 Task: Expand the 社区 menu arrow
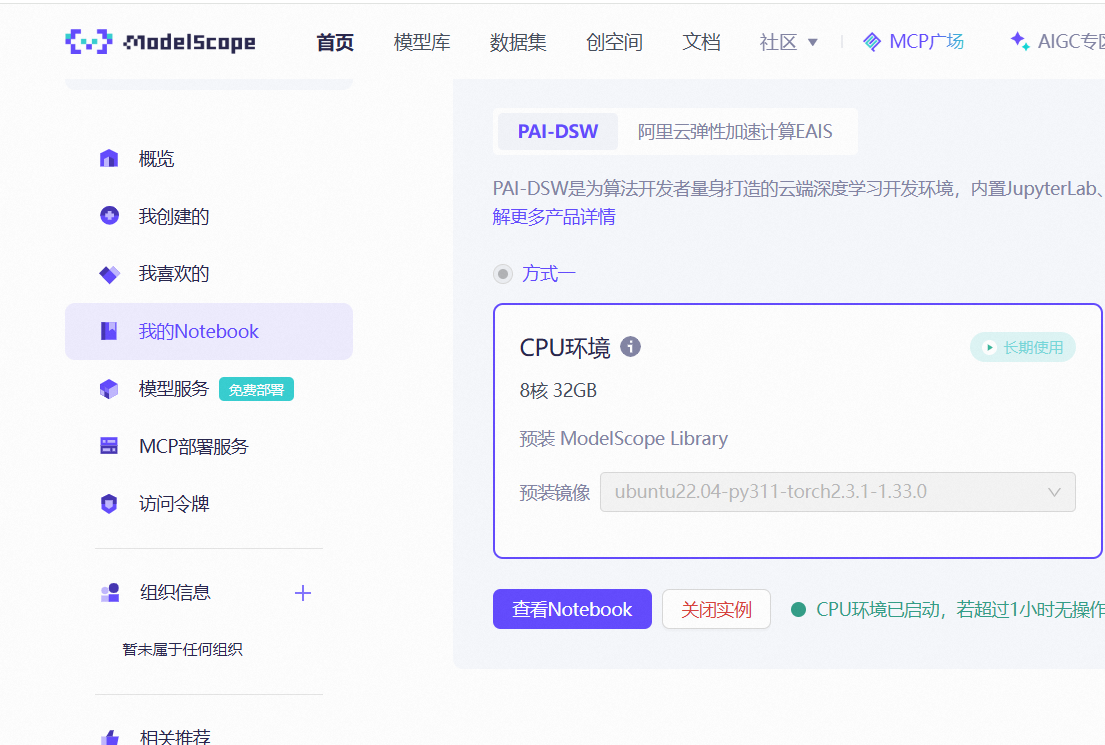[813, 42]
